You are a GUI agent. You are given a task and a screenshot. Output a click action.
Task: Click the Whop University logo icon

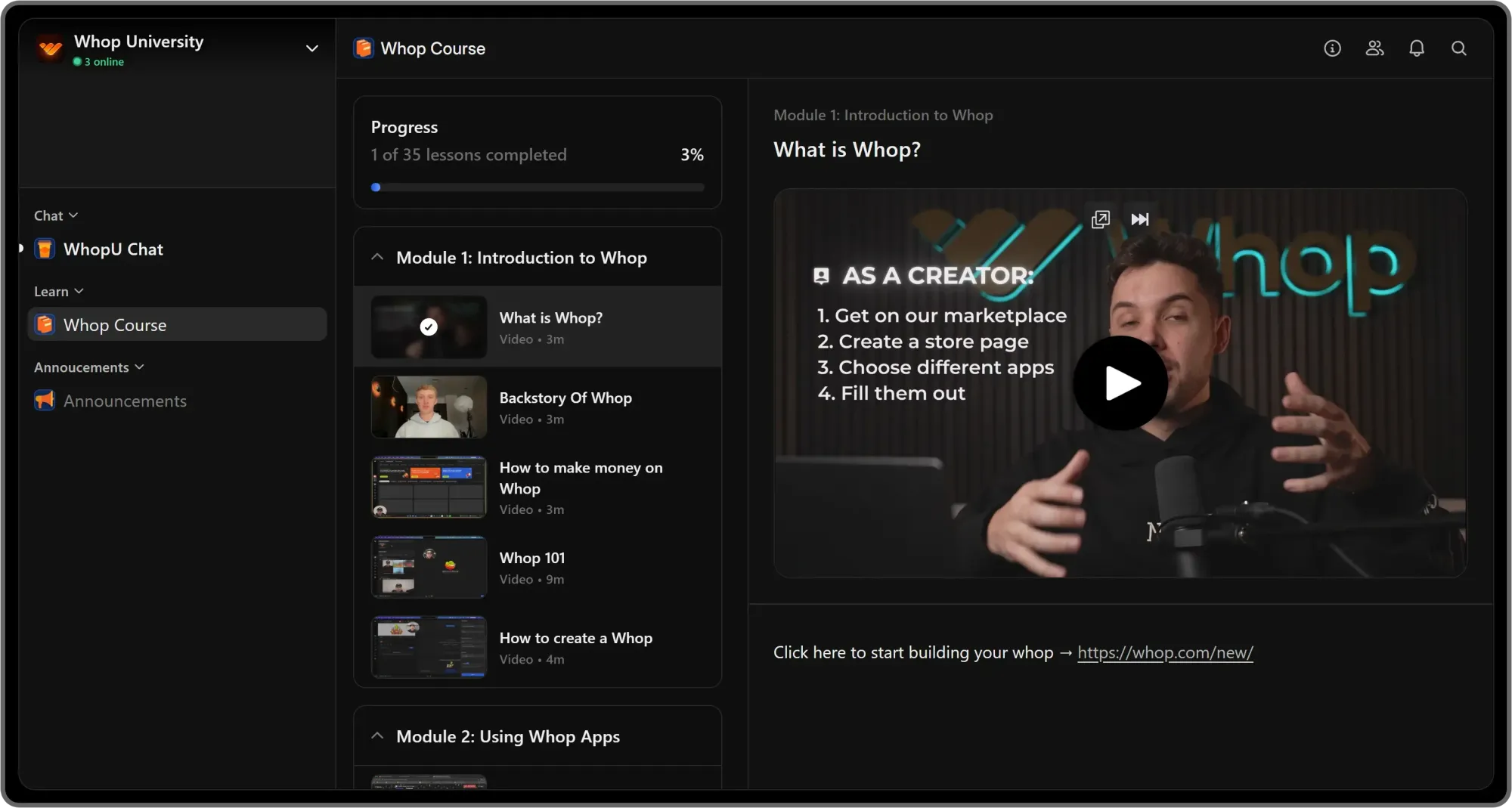(x=51, y=48)
